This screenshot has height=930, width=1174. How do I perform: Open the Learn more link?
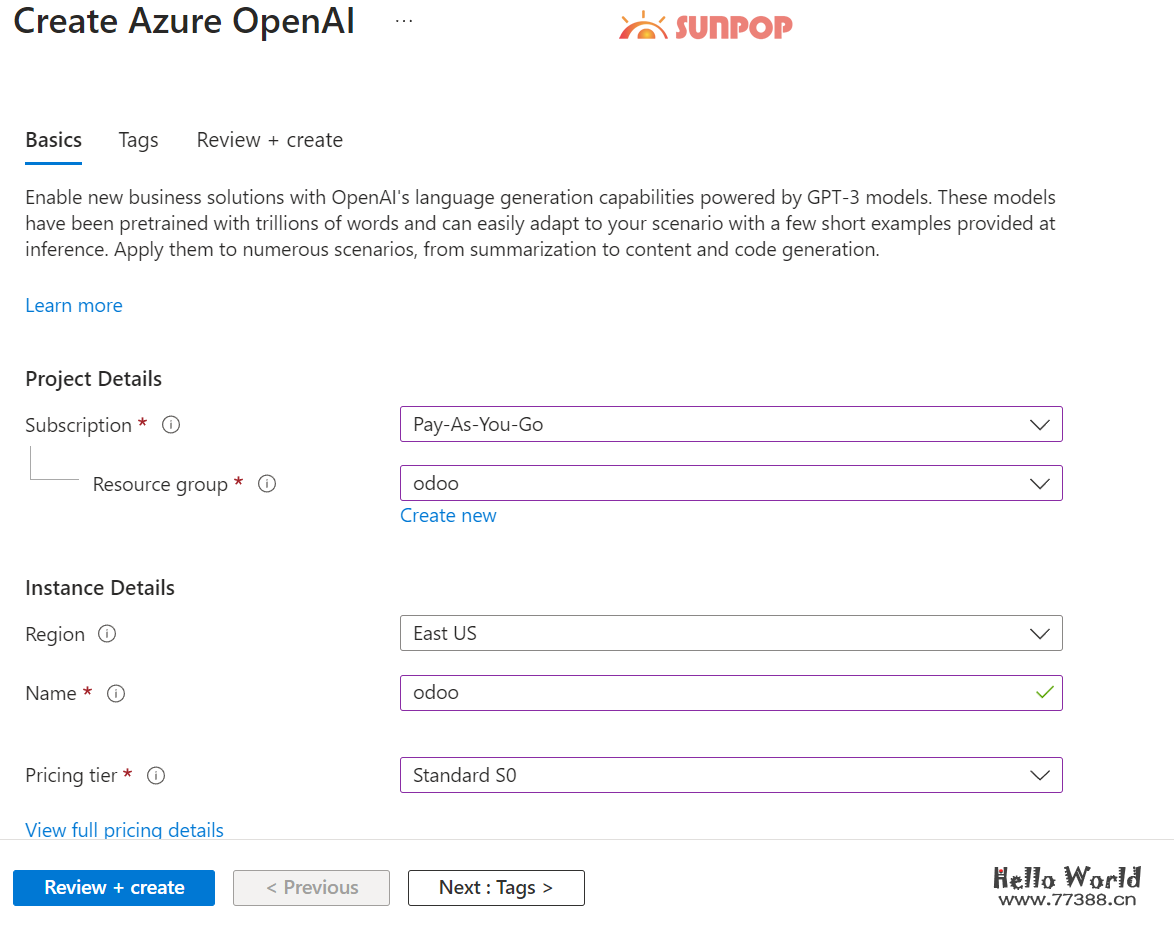(74, 306)
